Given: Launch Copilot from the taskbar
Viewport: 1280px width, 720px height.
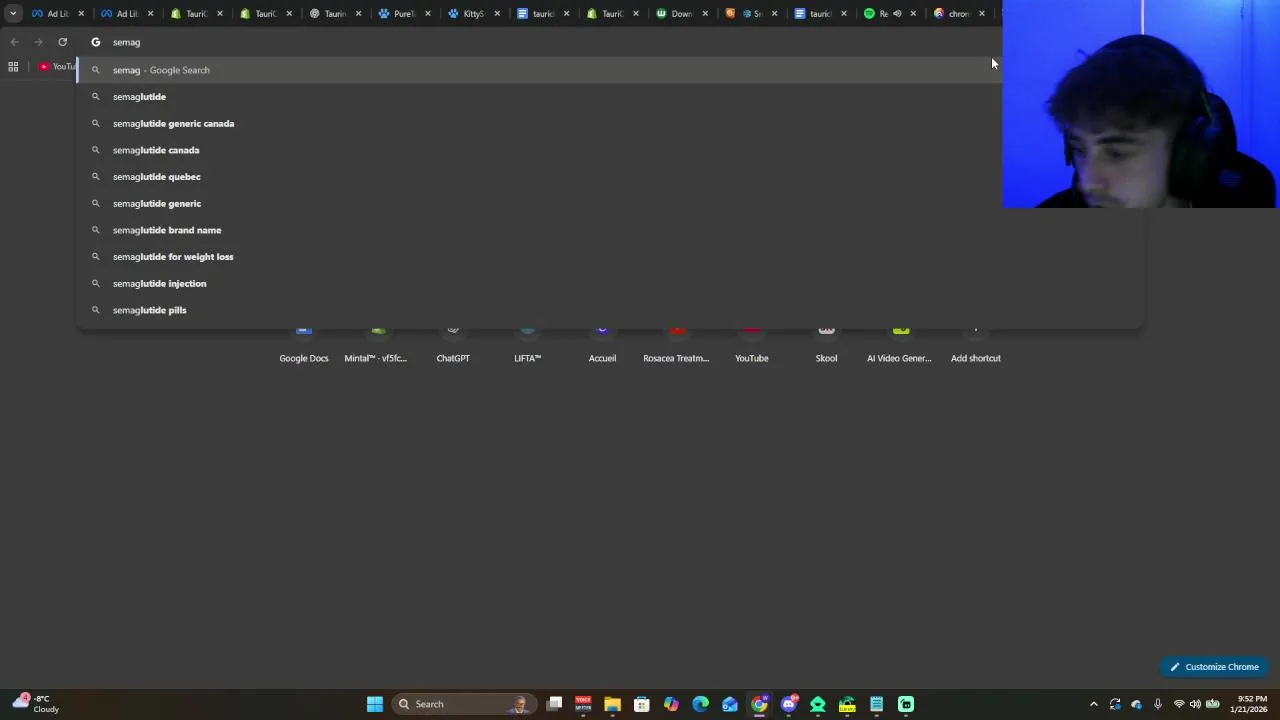Looking at the screenshot, I should [x=671, y=704].
